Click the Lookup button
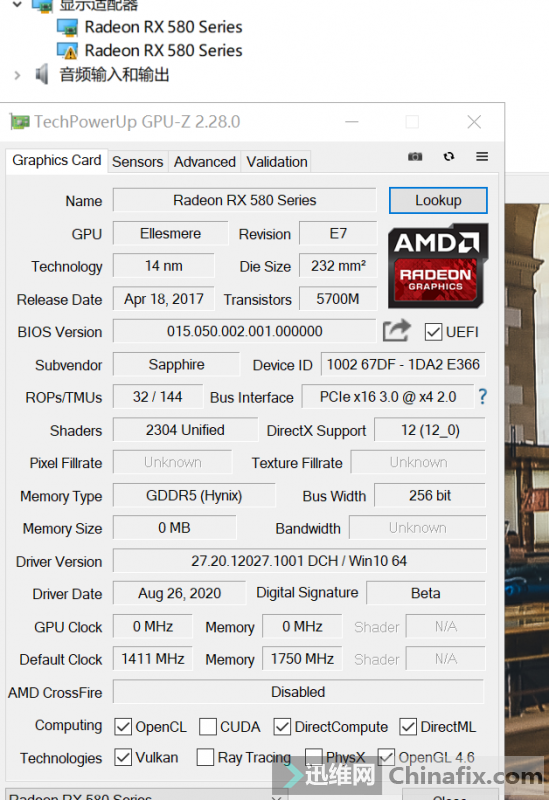This screenshot has width=549, height=800. point(438,200)
